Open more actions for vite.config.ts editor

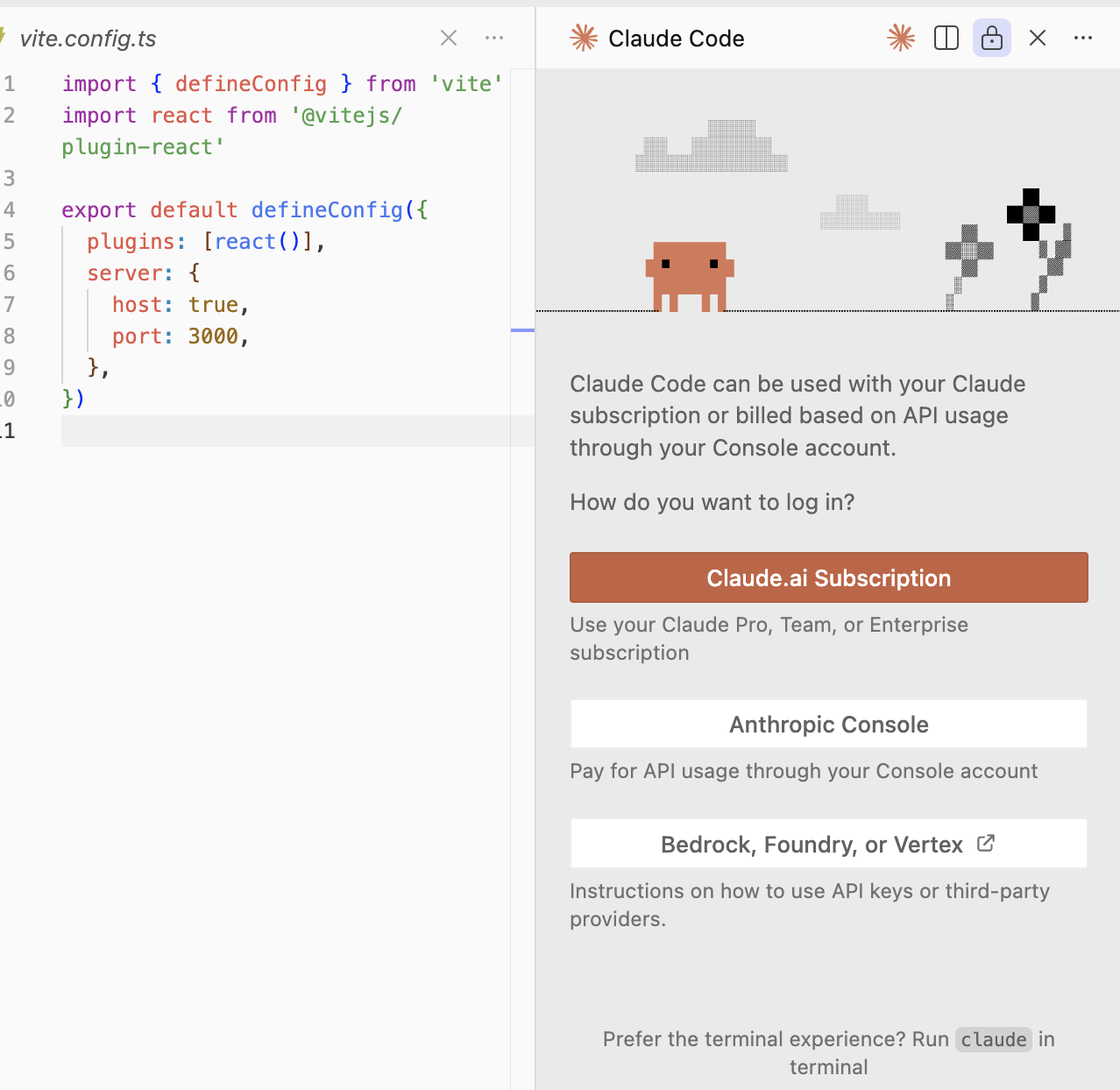coord(494,38)
